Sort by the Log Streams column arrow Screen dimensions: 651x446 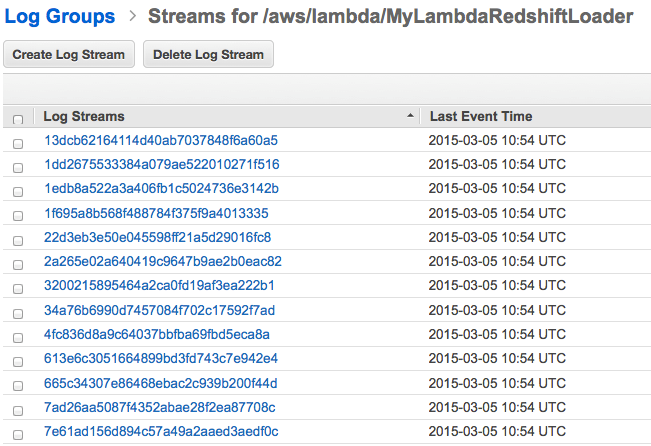410,116
